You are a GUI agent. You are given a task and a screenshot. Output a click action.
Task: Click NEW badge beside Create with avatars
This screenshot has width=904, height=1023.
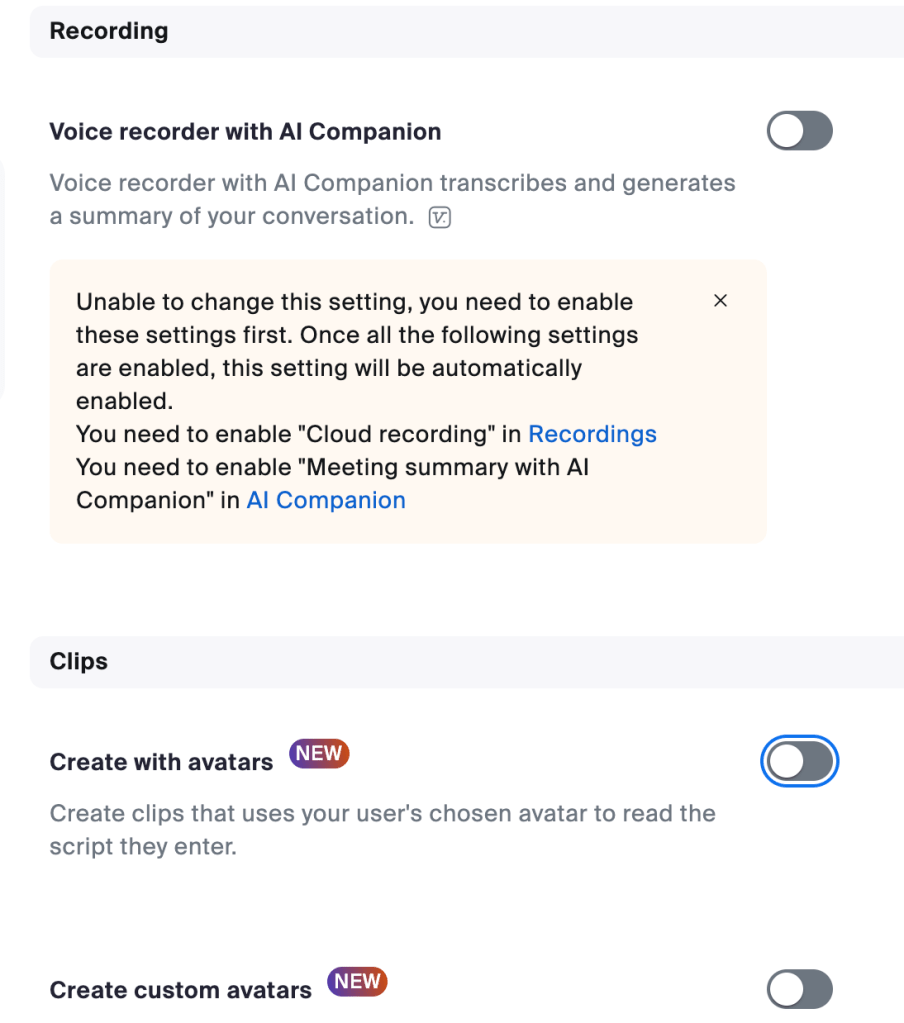(x=319, y=754)
